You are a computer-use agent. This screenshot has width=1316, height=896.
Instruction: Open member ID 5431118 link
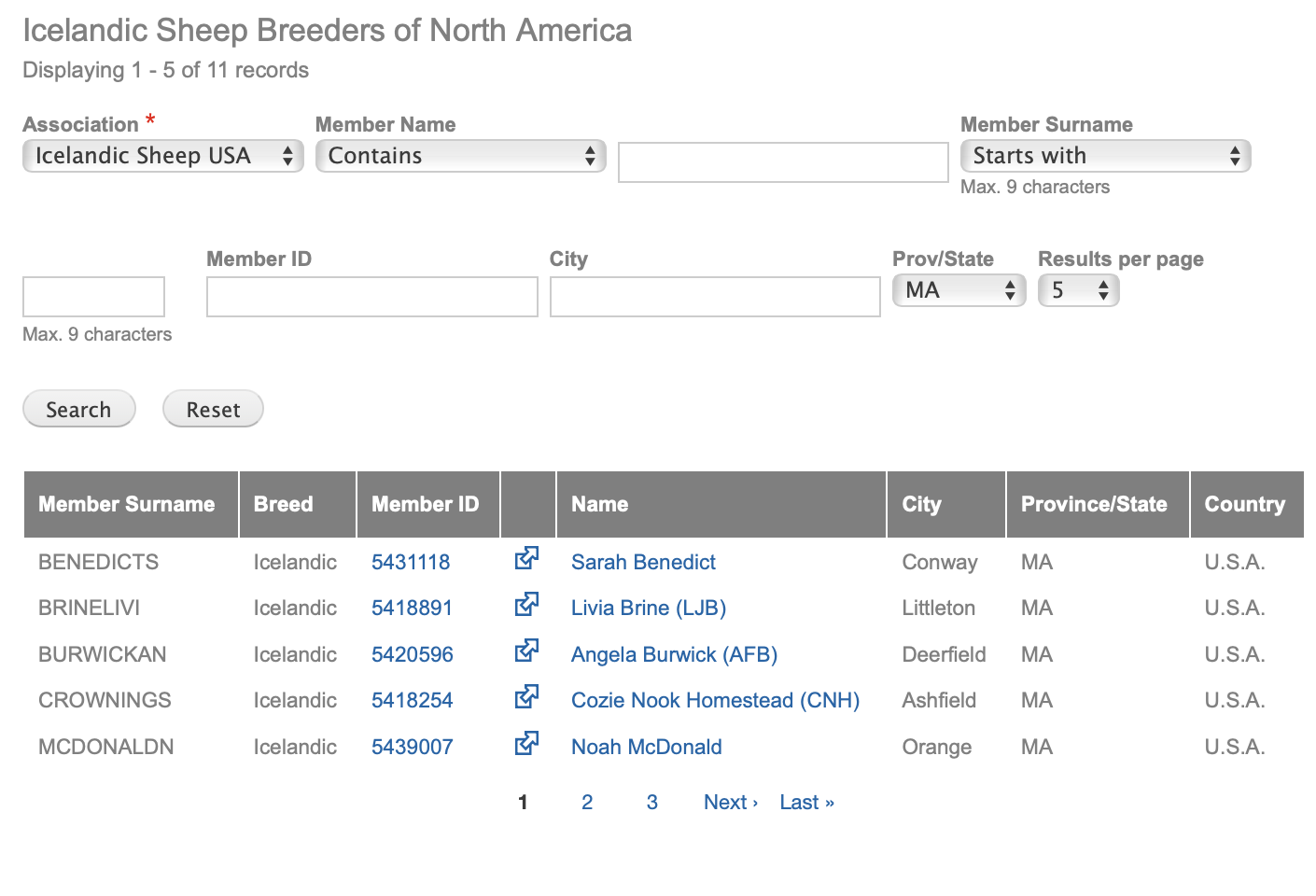pos(411,562)
